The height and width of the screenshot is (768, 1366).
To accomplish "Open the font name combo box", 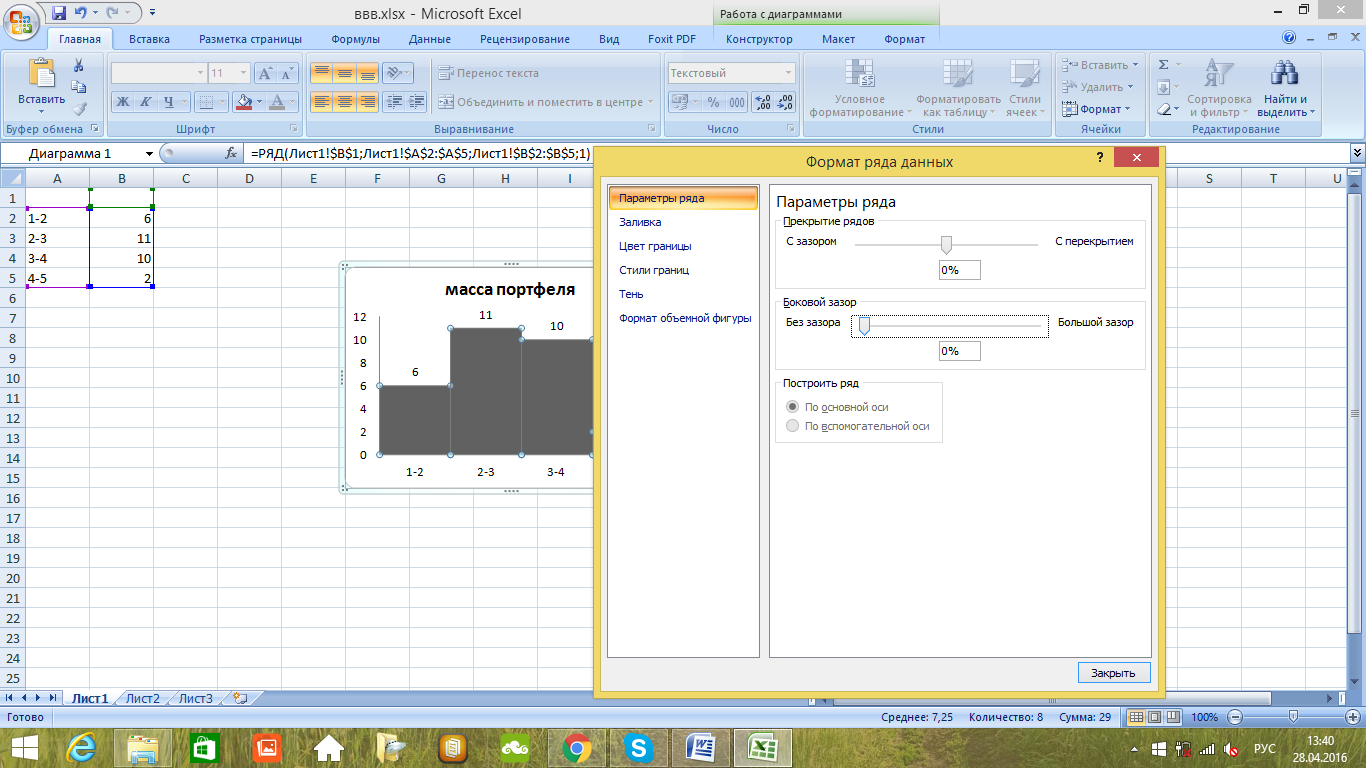I will click(x=158, y=73).
